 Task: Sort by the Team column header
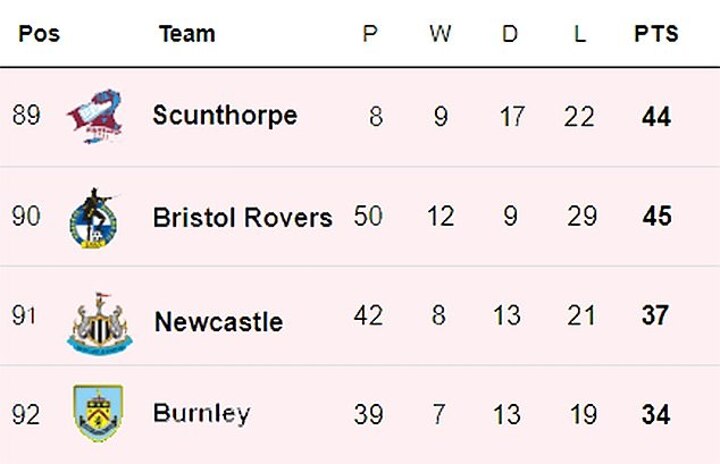(x=187, y=34)
